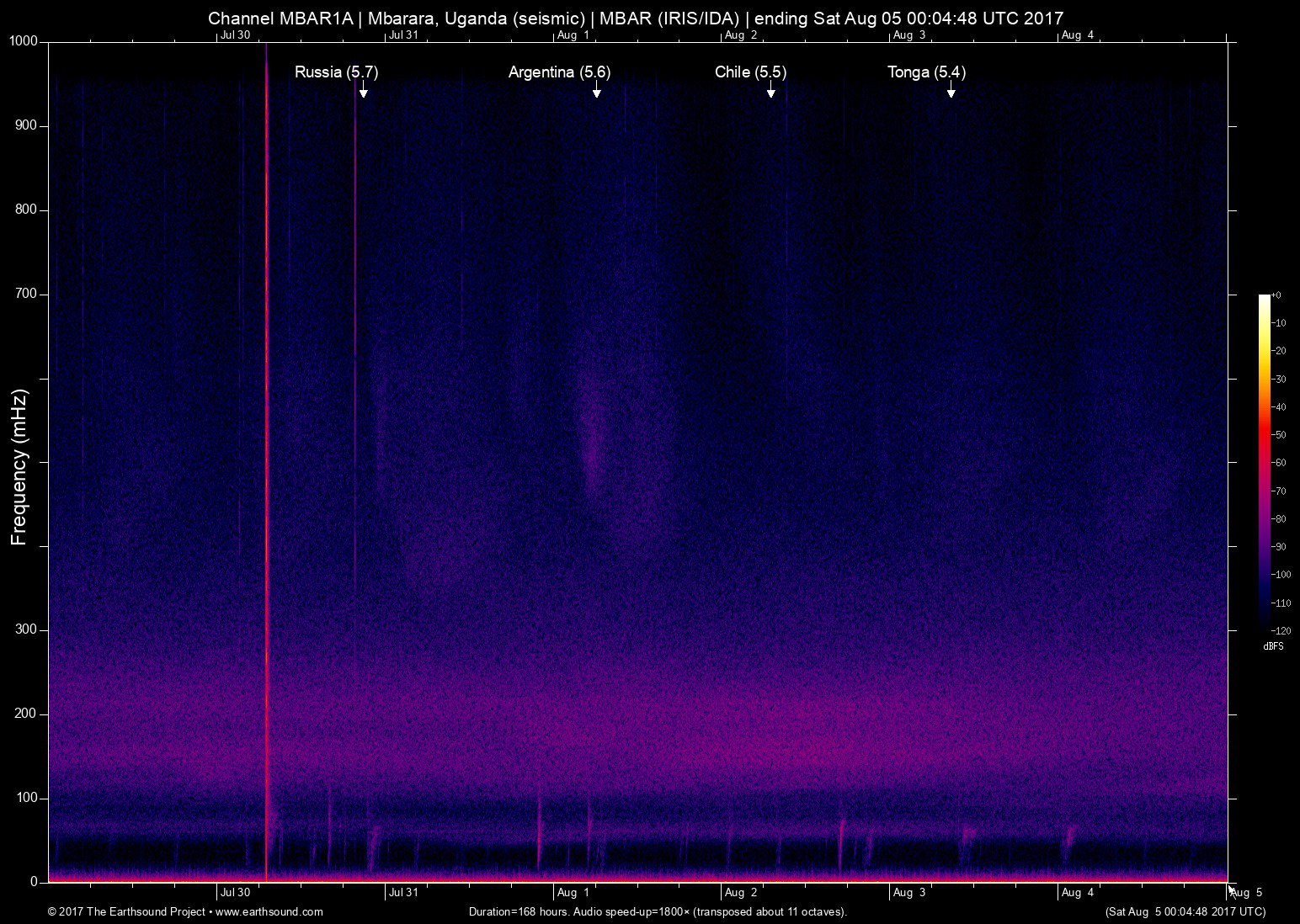Click the Sat Aug 5 timestamp footer text
The image size is (1300, 924).
point(1185,911)
